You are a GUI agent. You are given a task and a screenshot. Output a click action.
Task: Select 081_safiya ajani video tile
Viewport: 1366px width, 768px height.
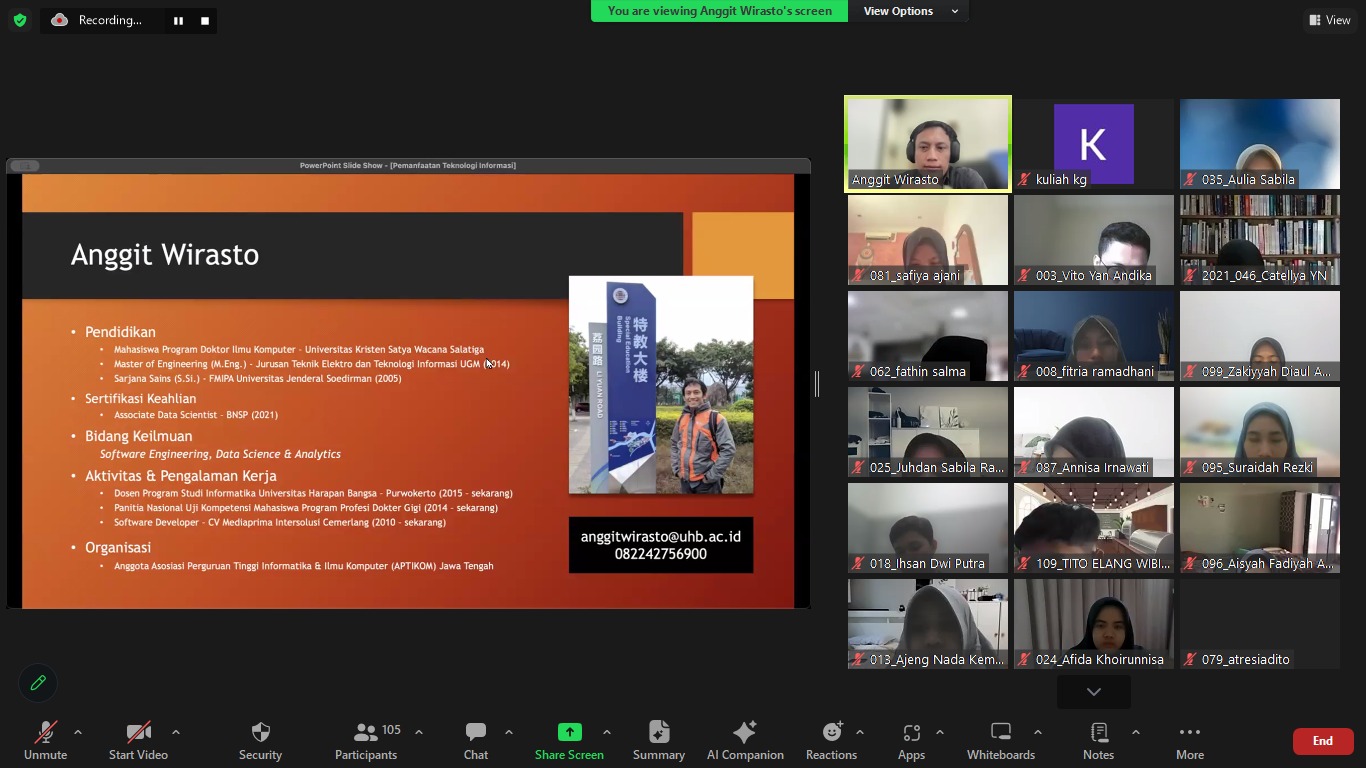pos(928,240)
